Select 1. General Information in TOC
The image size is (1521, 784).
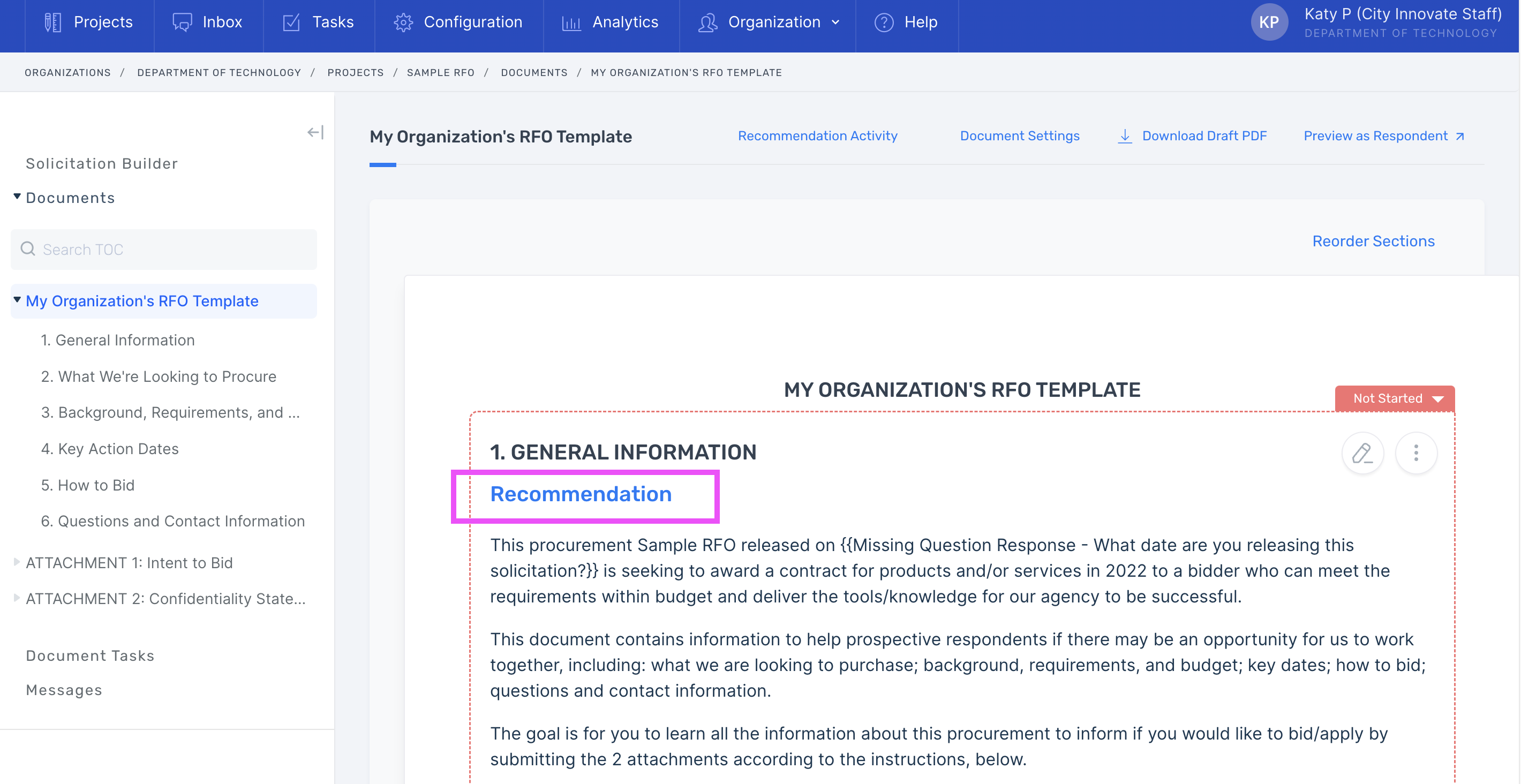coord(117,340)
